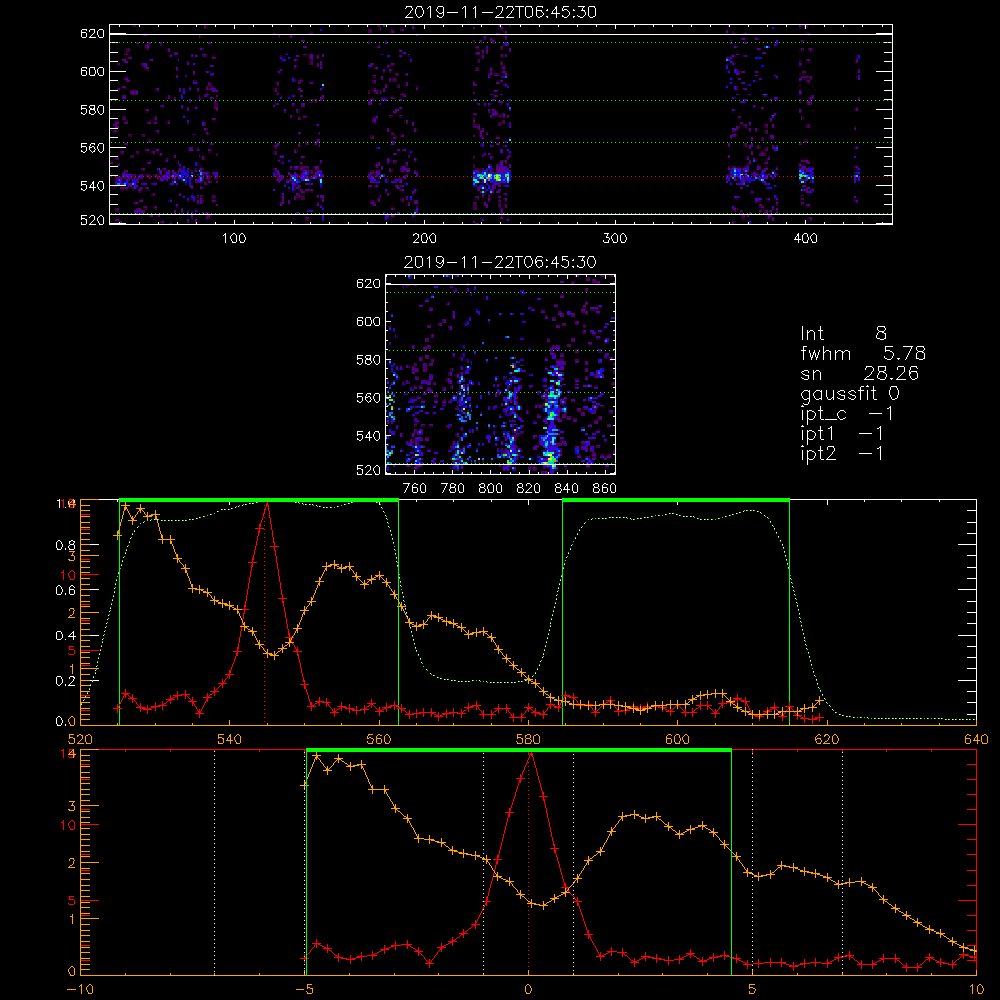The width and height of the screenshot is (1000, 1000).
Task: Click y-axis label 600 on top spectrogram
Action: point(92,71)
